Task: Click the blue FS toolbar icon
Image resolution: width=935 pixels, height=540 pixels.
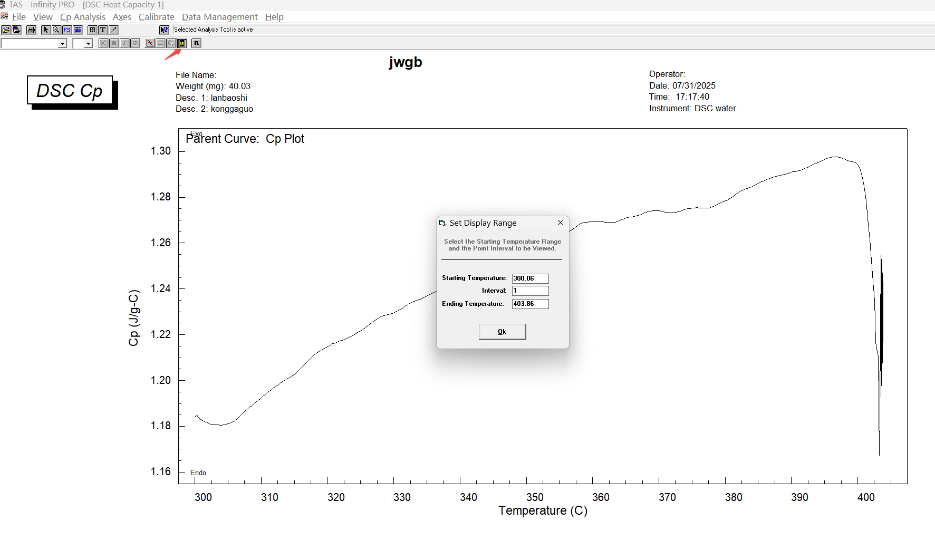Action: [67, 30]
